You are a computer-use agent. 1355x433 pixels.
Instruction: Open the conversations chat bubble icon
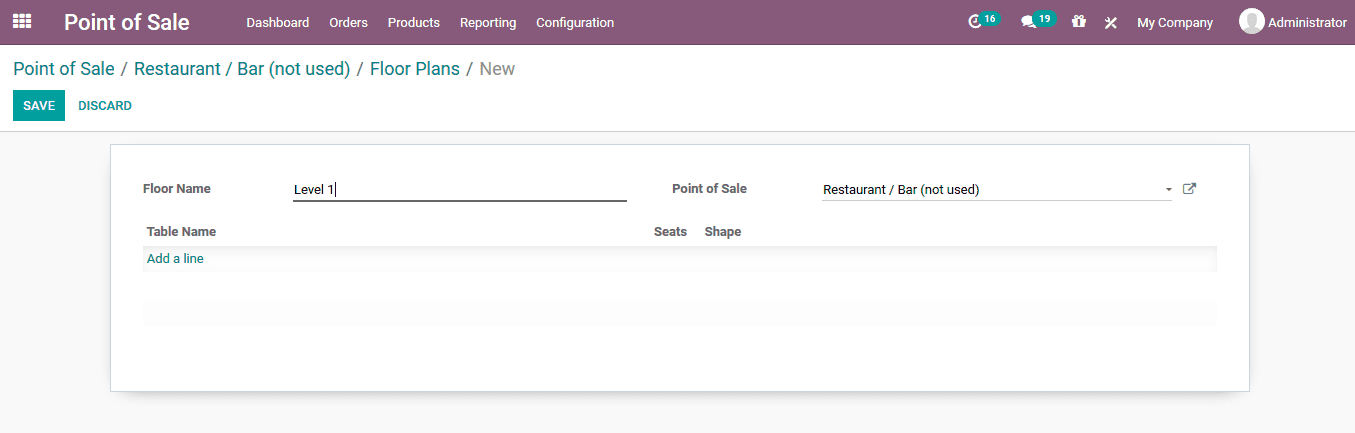pos(1028,22)
